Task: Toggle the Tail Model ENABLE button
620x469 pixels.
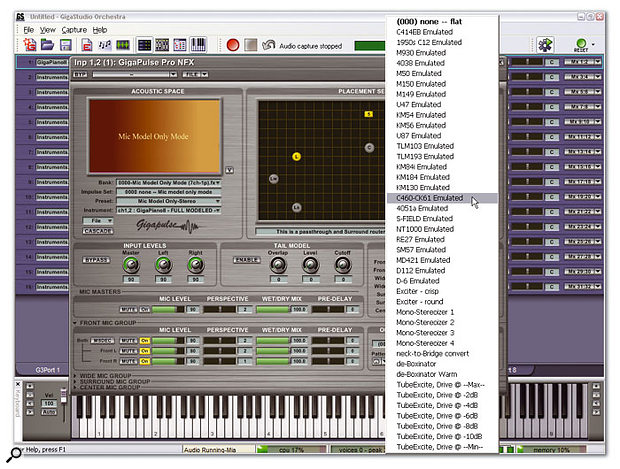Action: click(x=246, y=260)
